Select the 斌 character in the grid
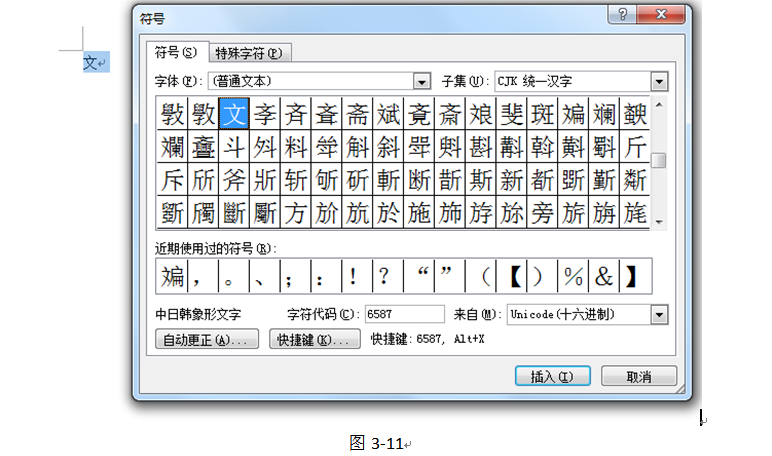 (x=388, y=114)
